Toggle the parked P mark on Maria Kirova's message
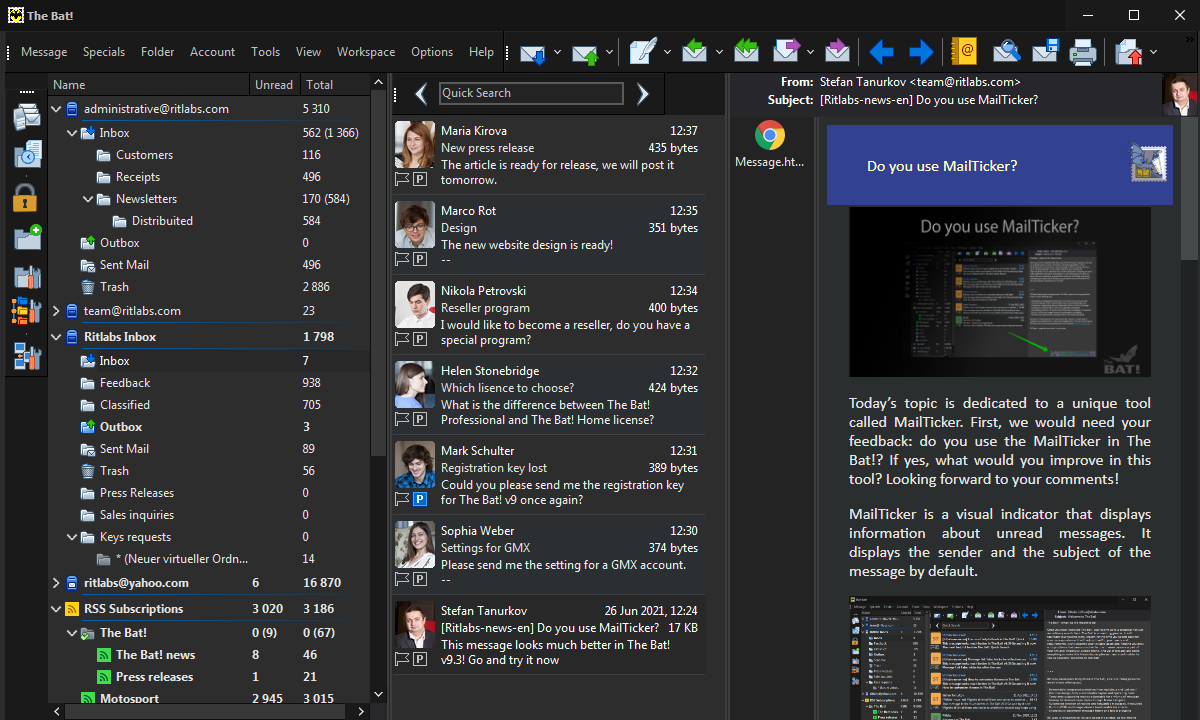 [420, 179]
